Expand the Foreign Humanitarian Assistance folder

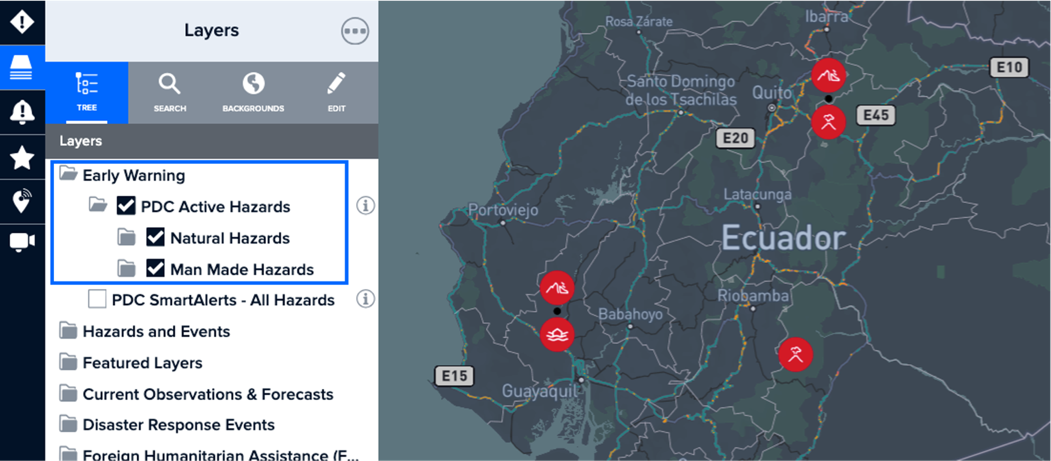click(x=68, y=454)
